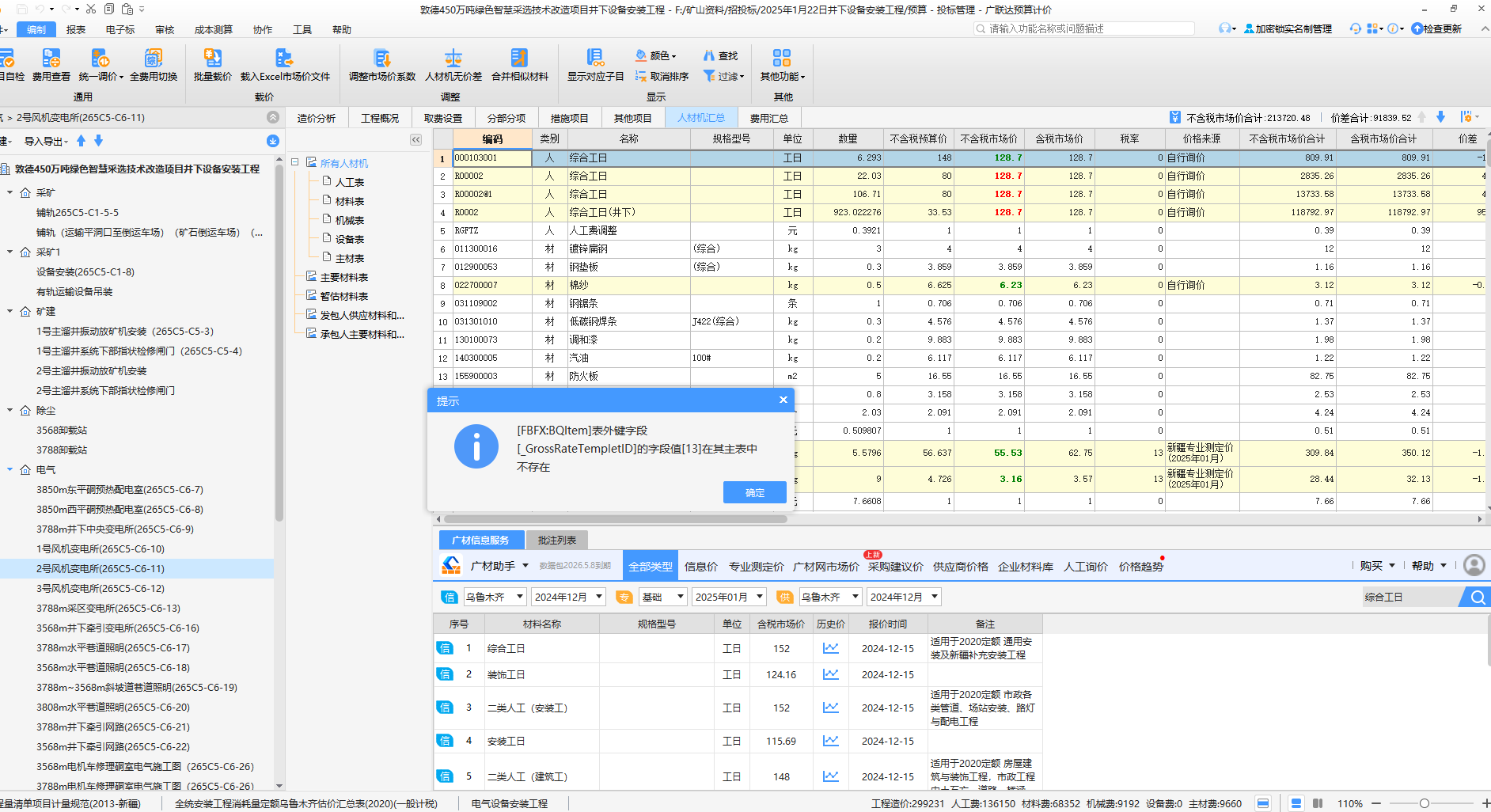Open 乌鲁木齐 region dropdown for 信息价
Screen dimensions: 1491x812
tap(494, 597)
